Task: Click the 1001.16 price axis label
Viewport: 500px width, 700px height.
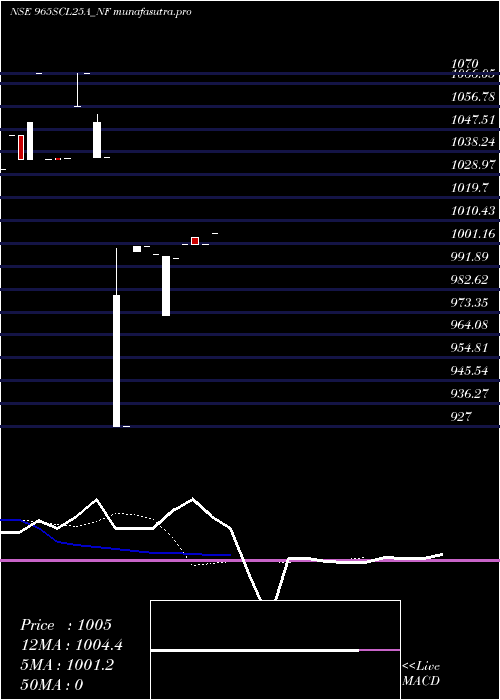Action: point(473,233)
